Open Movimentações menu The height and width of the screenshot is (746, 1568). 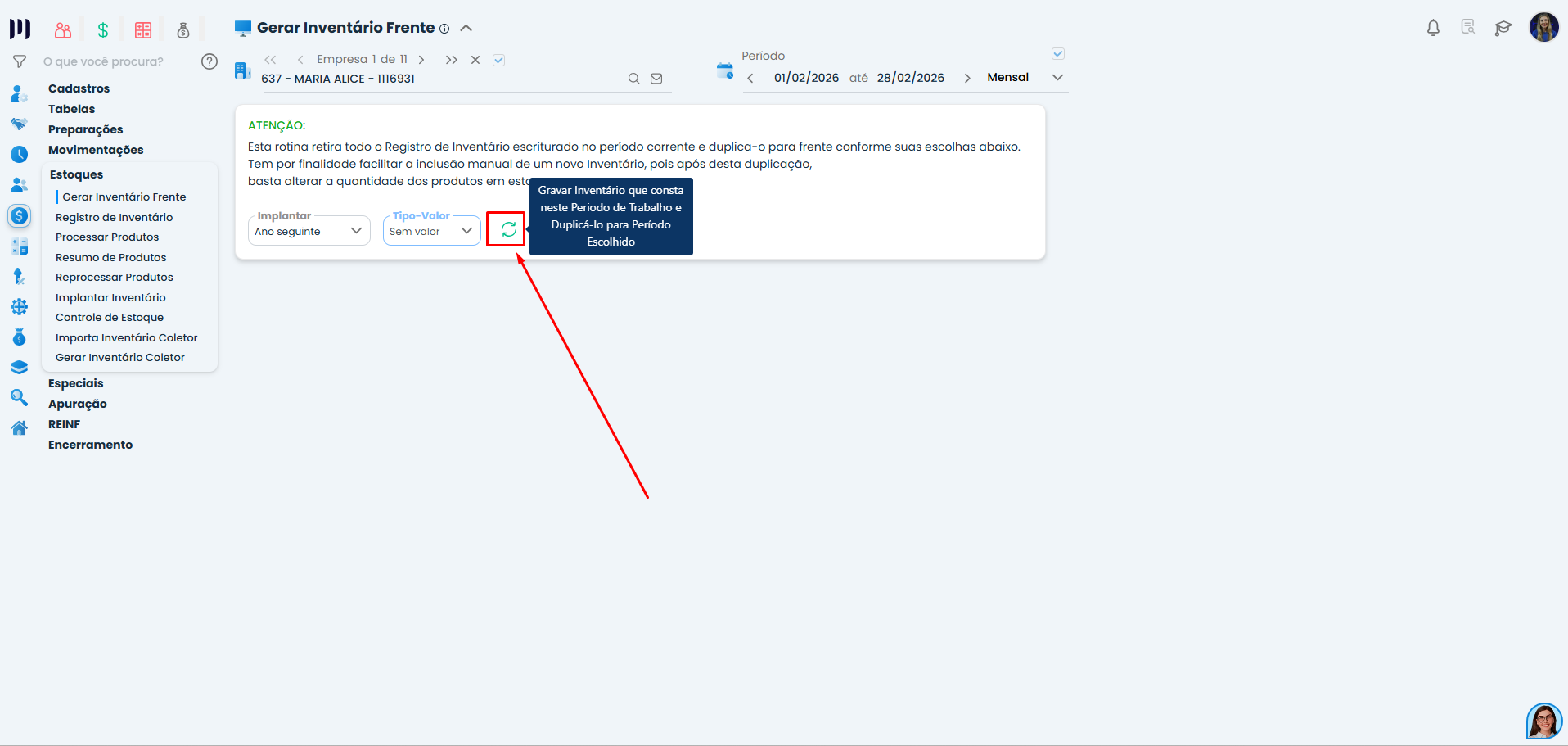96,150
